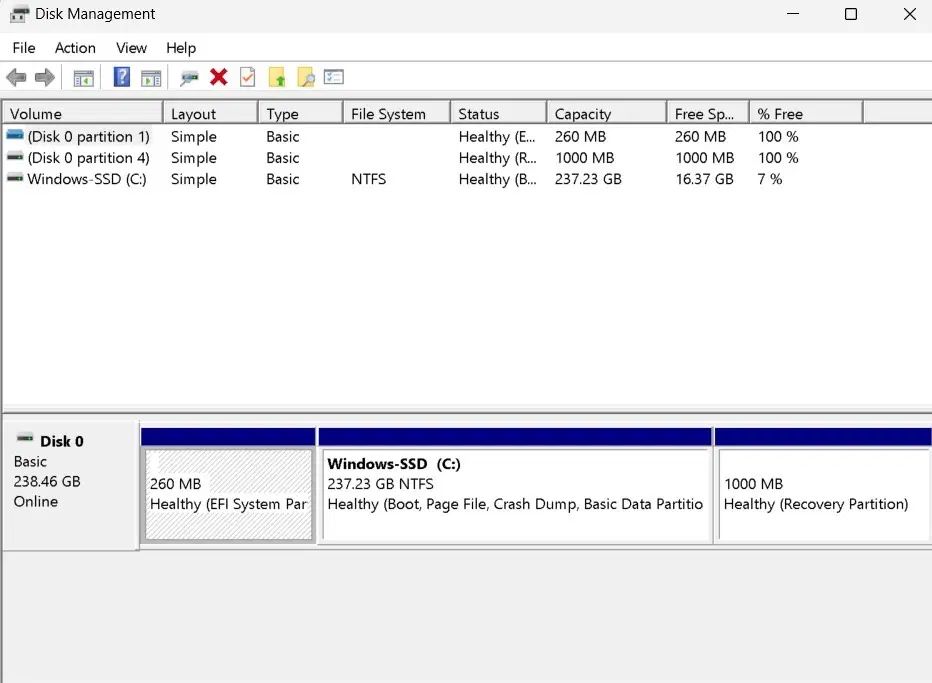Click the Properties checkmark page icon
932x683 pixels.
247,77
